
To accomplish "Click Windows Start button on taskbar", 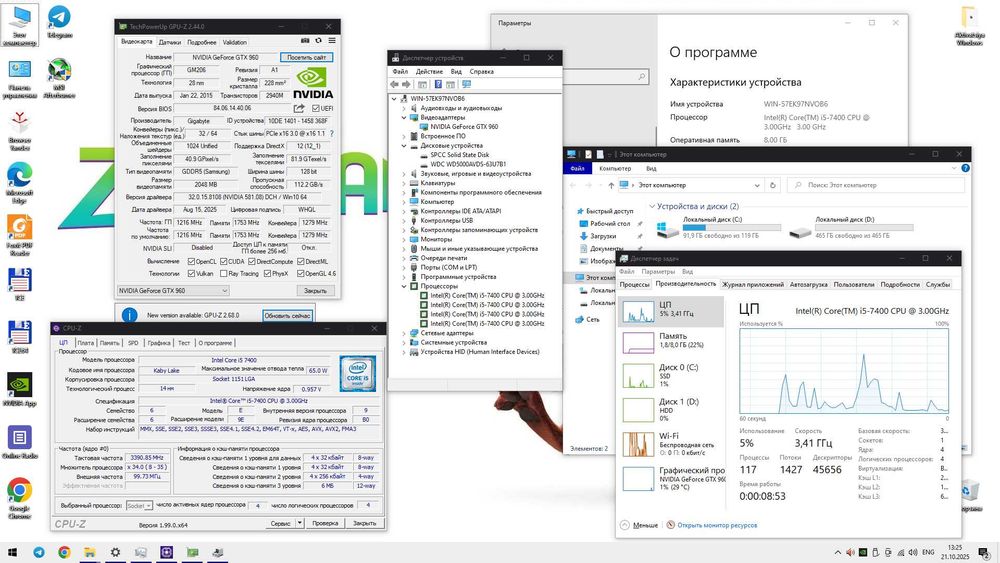I will coord(12,552).
